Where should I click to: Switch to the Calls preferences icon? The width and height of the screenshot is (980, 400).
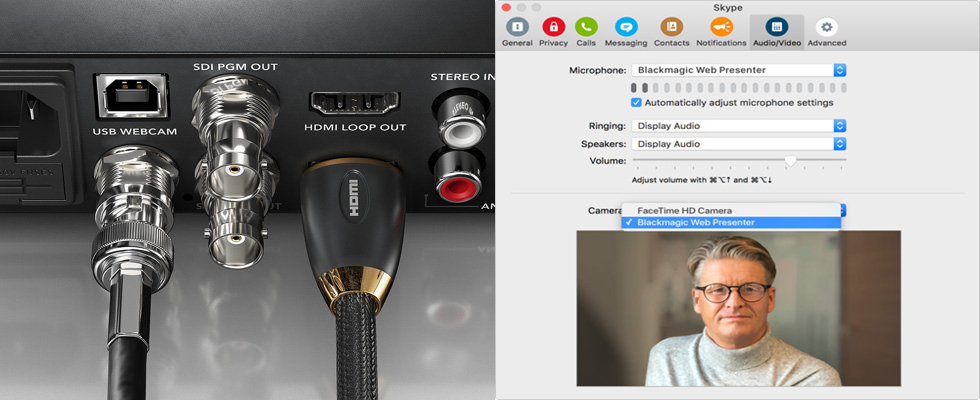[x=586, y=30]
